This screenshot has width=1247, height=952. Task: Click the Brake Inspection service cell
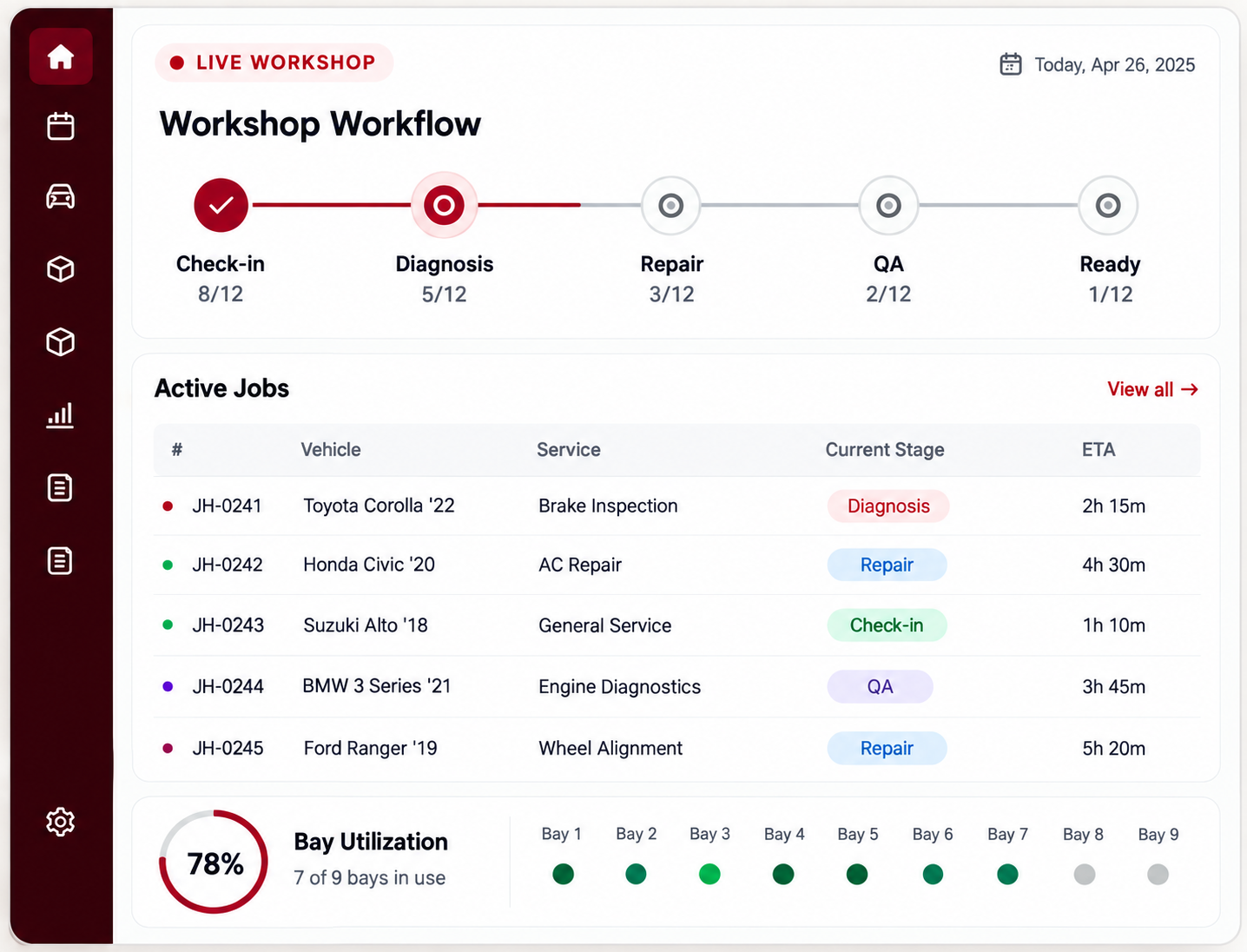pos(608,506)
